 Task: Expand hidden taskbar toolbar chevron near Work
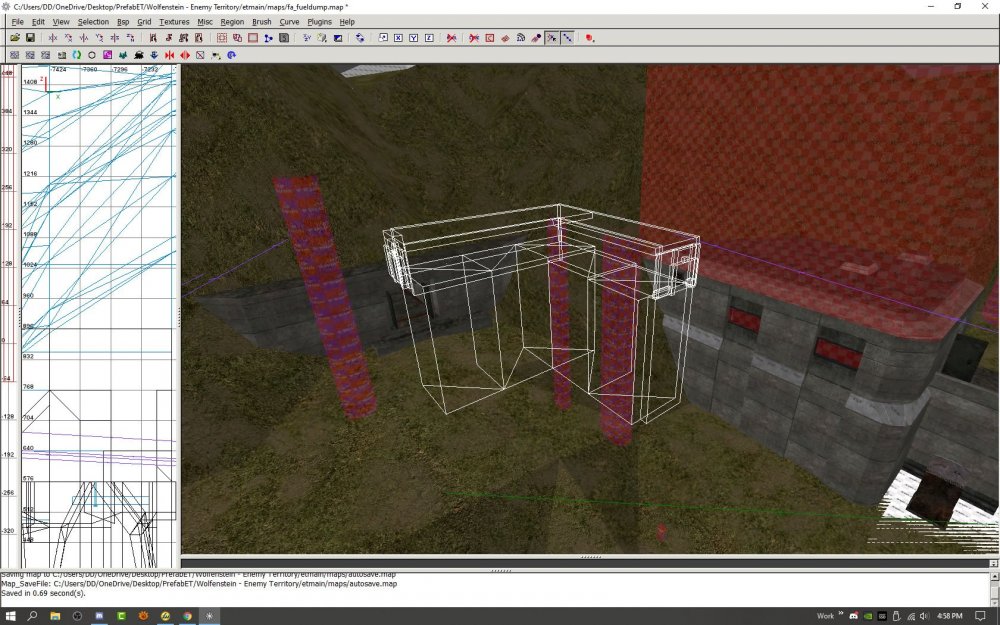pos(841,615)
